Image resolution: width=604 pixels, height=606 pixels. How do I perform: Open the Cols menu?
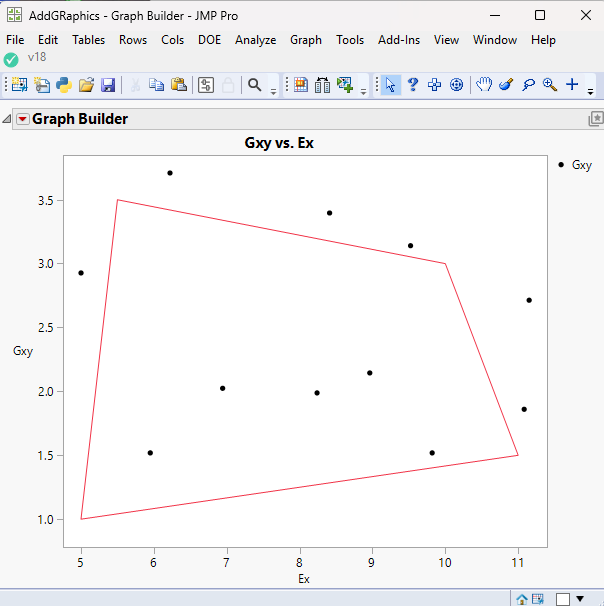[172, 40]
